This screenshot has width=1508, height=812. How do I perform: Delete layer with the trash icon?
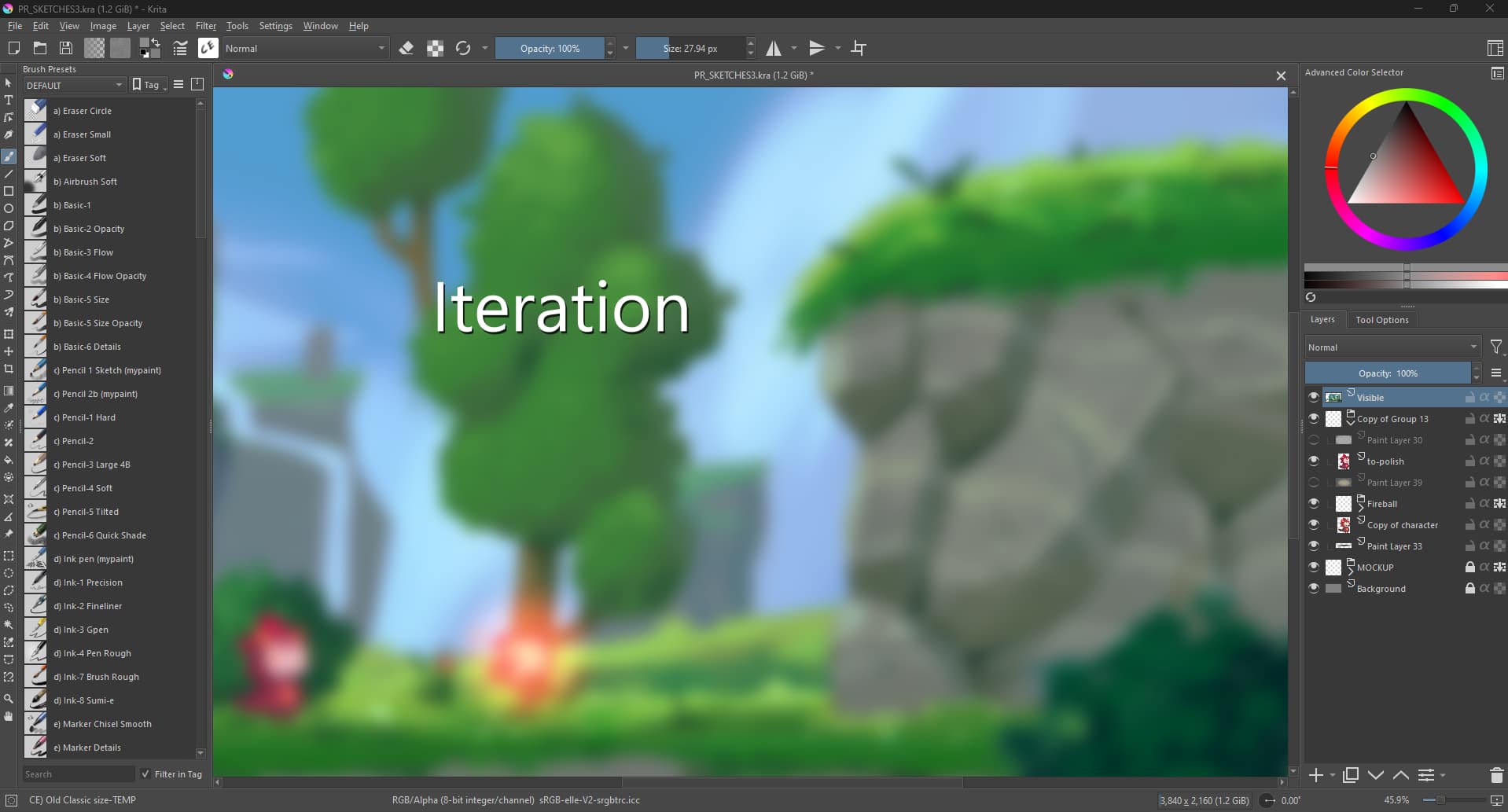(1496, 775)
